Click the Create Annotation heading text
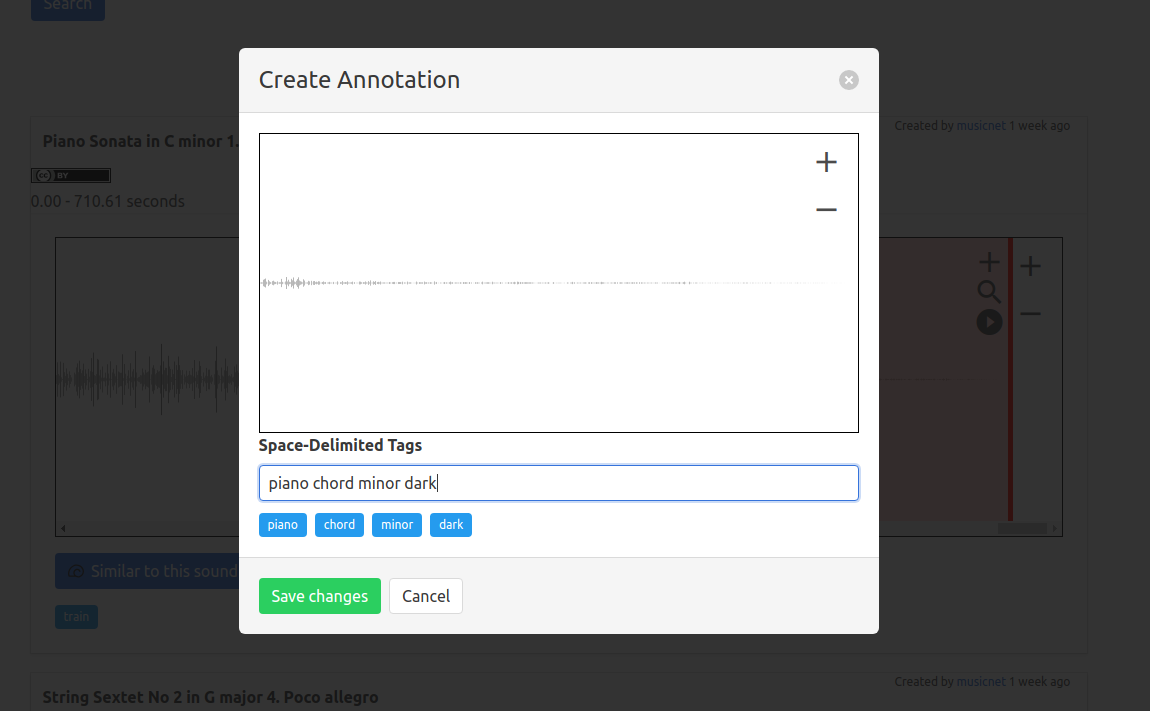The height and width of the screenshot is (711, 1150). (x=359, y=80)
